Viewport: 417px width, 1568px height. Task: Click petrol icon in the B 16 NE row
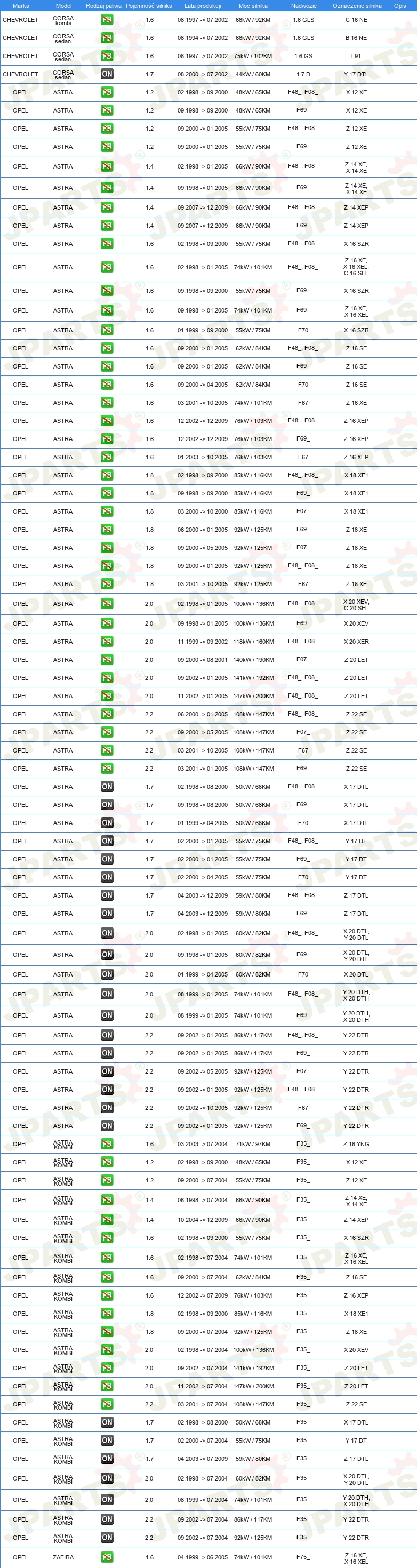coord(107,38)
